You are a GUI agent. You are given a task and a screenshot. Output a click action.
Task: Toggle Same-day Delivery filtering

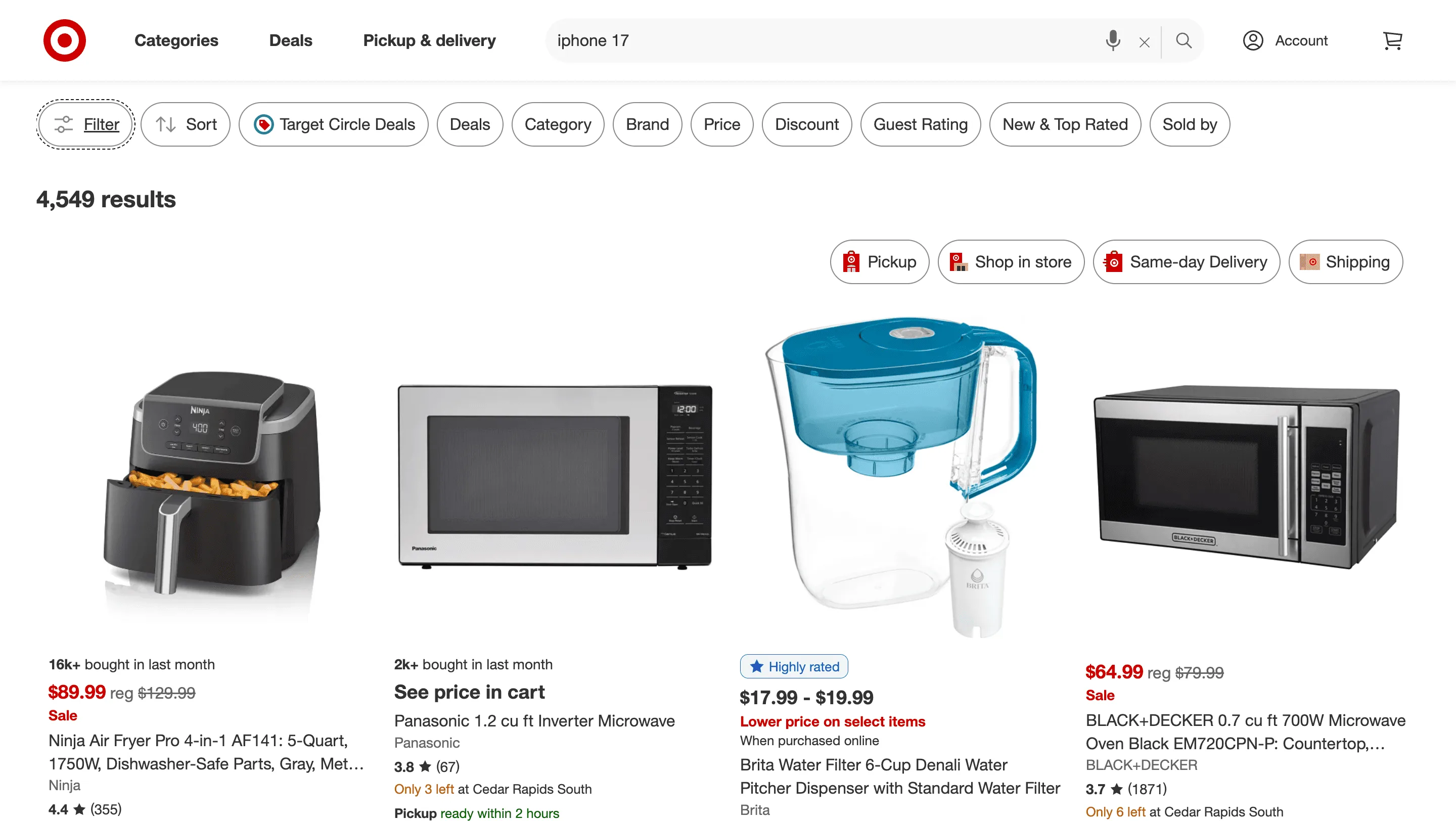click(x=1186, y=261)
